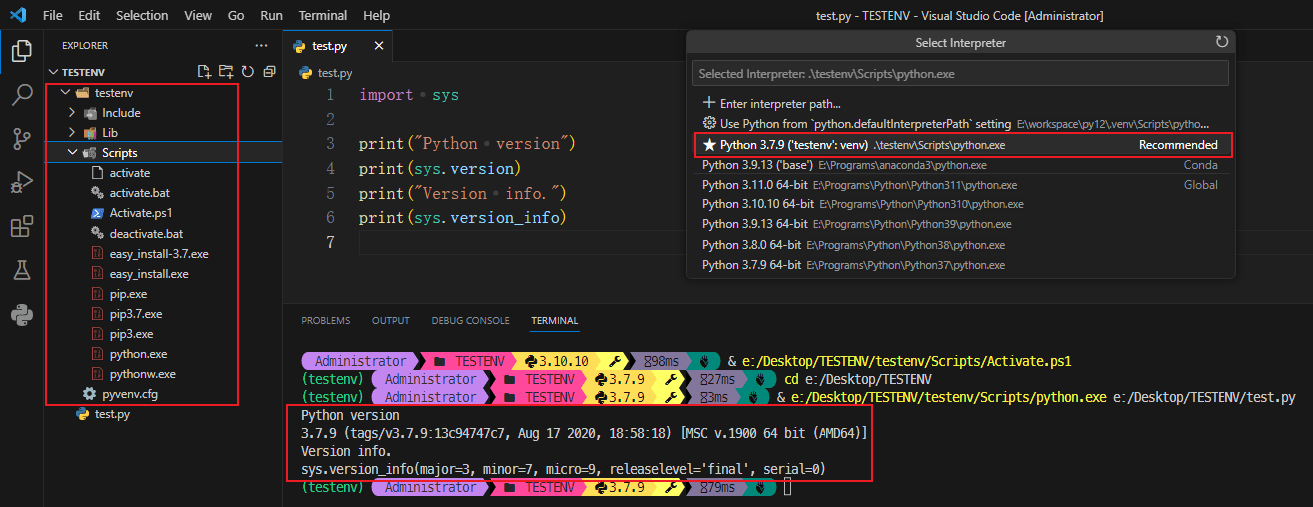The width and height of the screenshot is (1313, 507).
Task: Use Python from defaultInterpreterPath setting
Action: (x=961, y=124)
